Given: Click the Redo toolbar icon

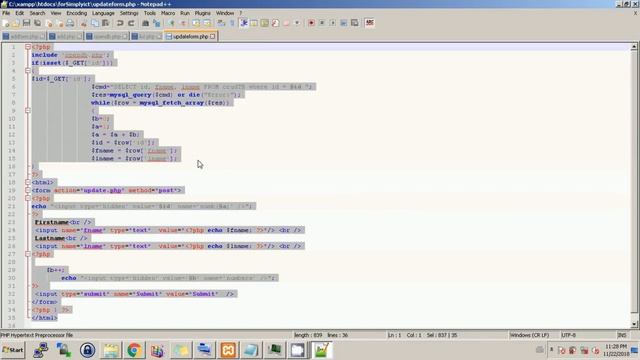Looking at the screenshot, I should point(131,23).
